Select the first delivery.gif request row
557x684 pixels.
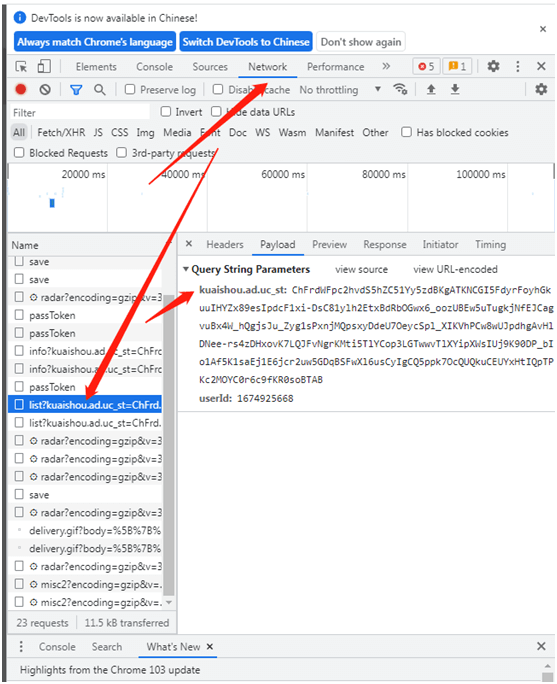85,530
